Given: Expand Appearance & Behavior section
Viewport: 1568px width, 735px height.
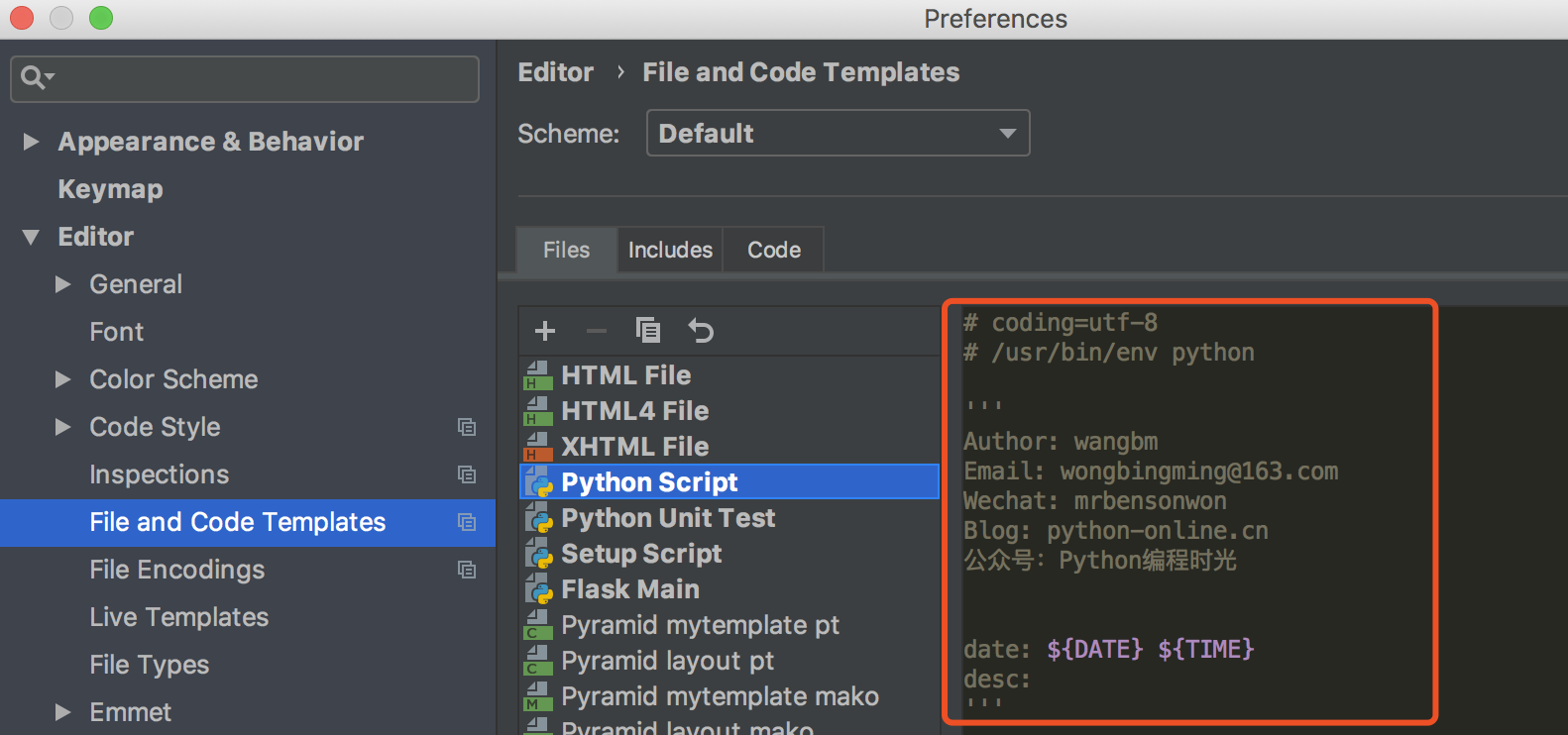Looking at the screenshot, I should pos(31,142).
